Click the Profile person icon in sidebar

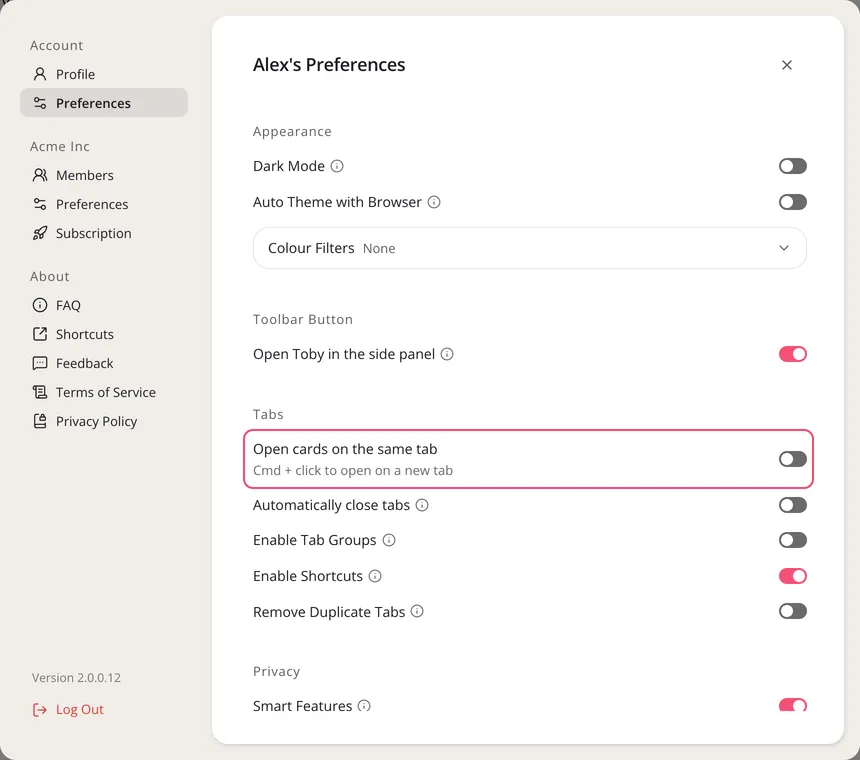[x=39, y=74]
